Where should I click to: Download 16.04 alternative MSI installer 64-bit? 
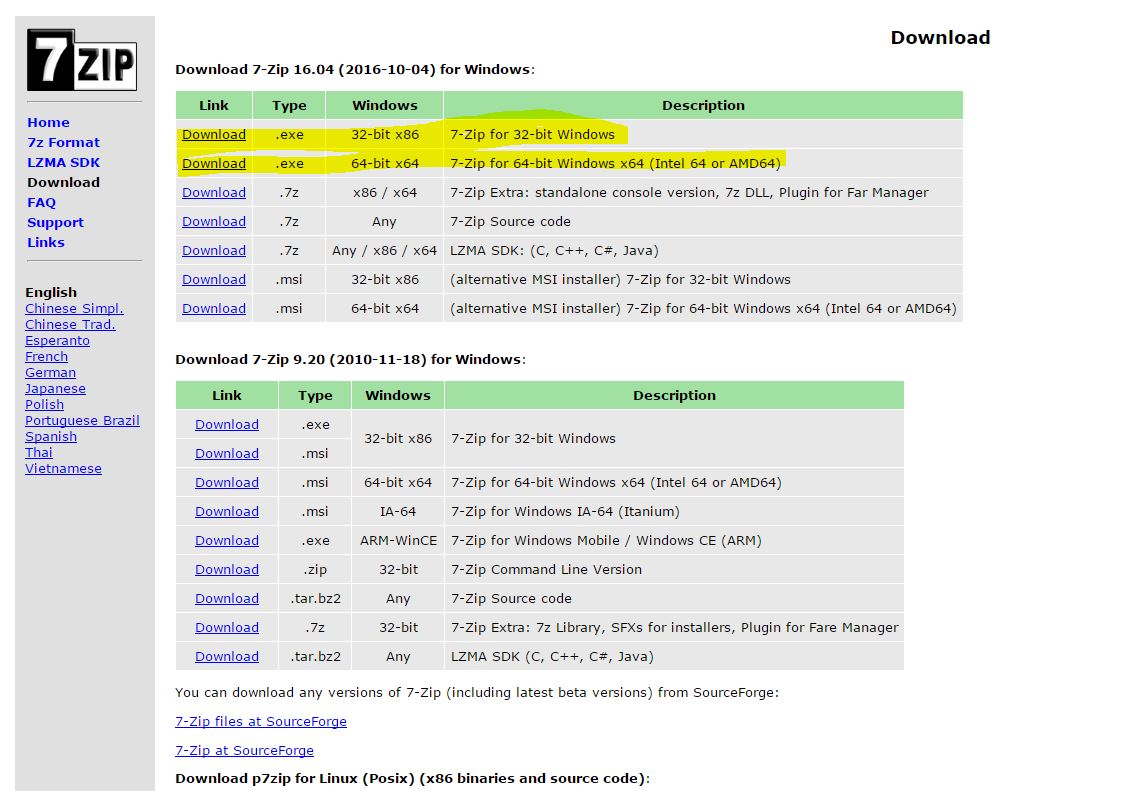214,309
